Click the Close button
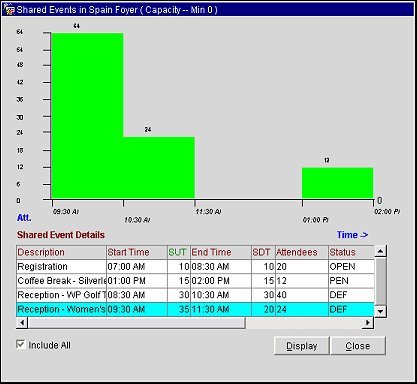 [x=358, y=346]
